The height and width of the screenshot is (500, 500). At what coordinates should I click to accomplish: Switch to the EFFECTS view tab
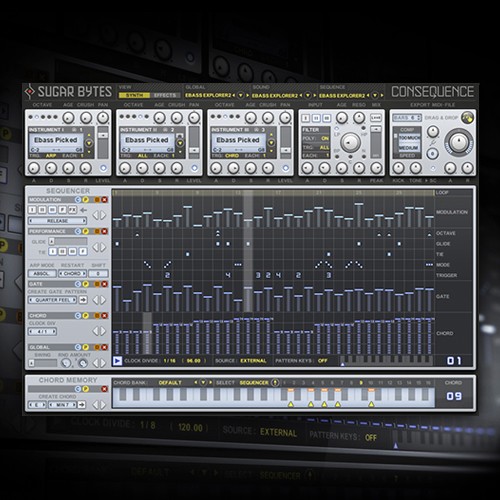(x=165, y=95)
